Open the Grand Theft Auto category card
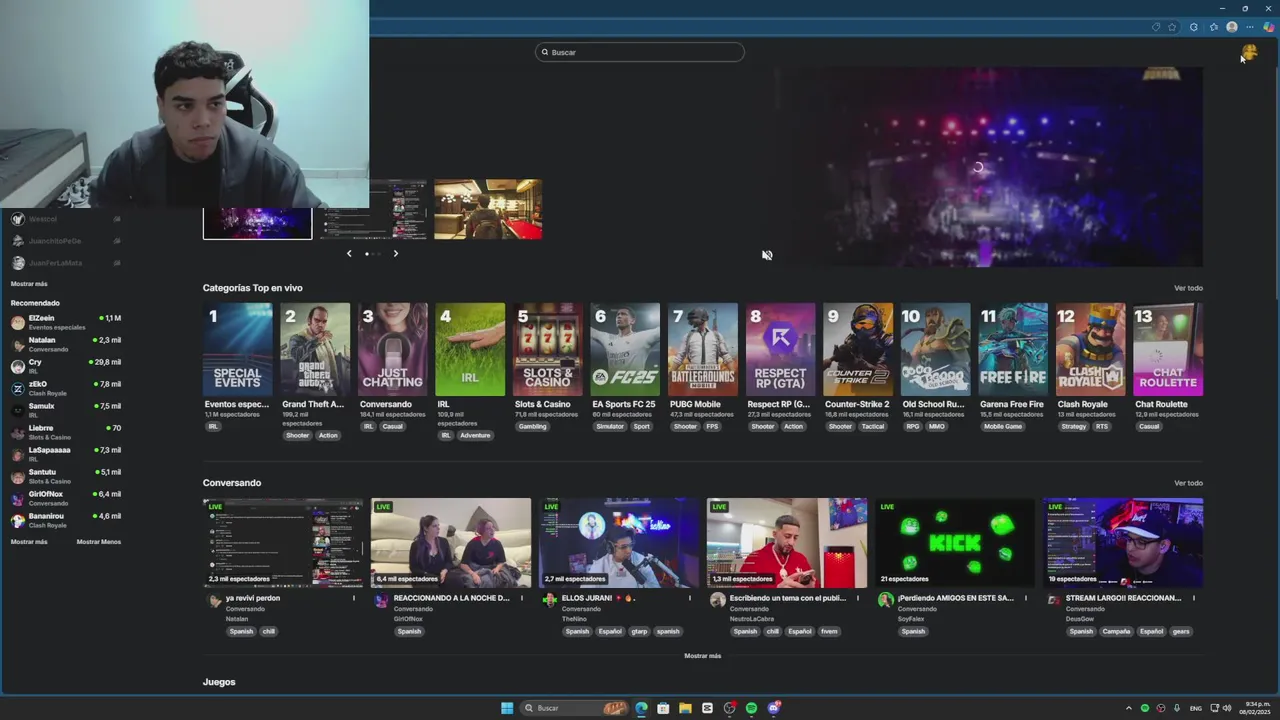Viewport: 1280px width, 720px height. [315, 350]
